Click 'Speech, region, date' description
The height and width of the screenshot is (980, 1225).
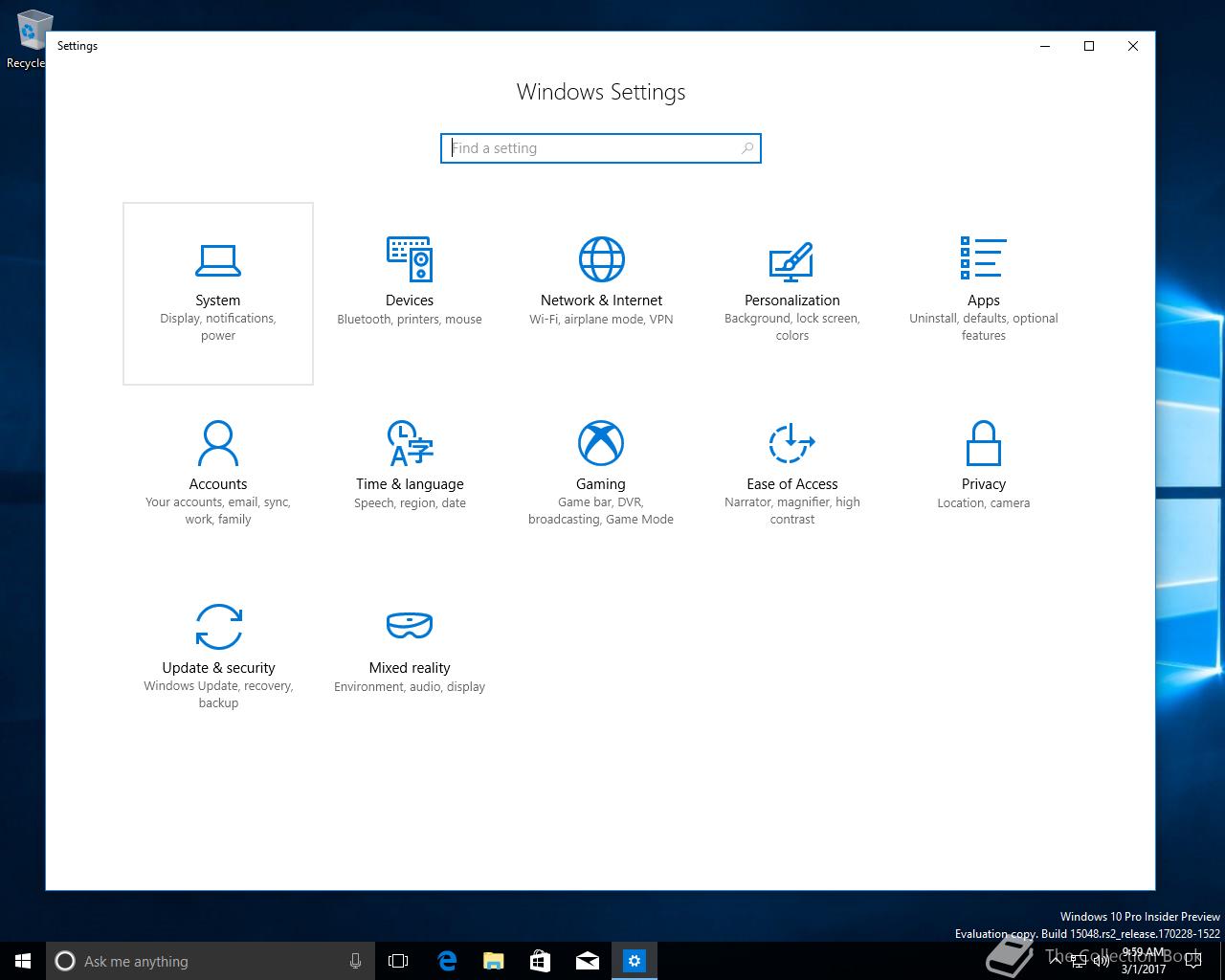coord(410,503)
